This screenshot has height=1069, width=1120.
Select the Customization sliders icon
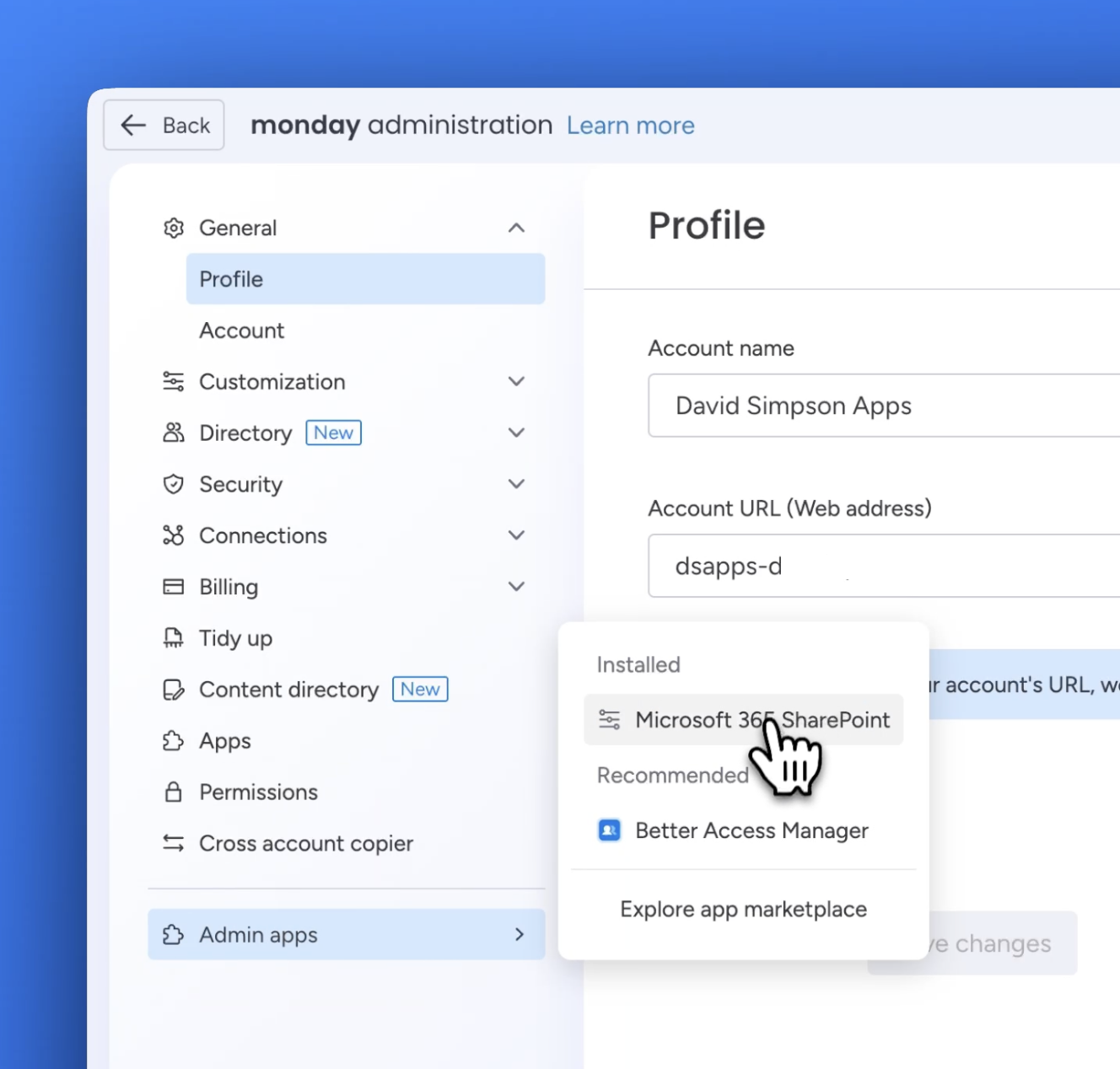(x=174, y=381)
